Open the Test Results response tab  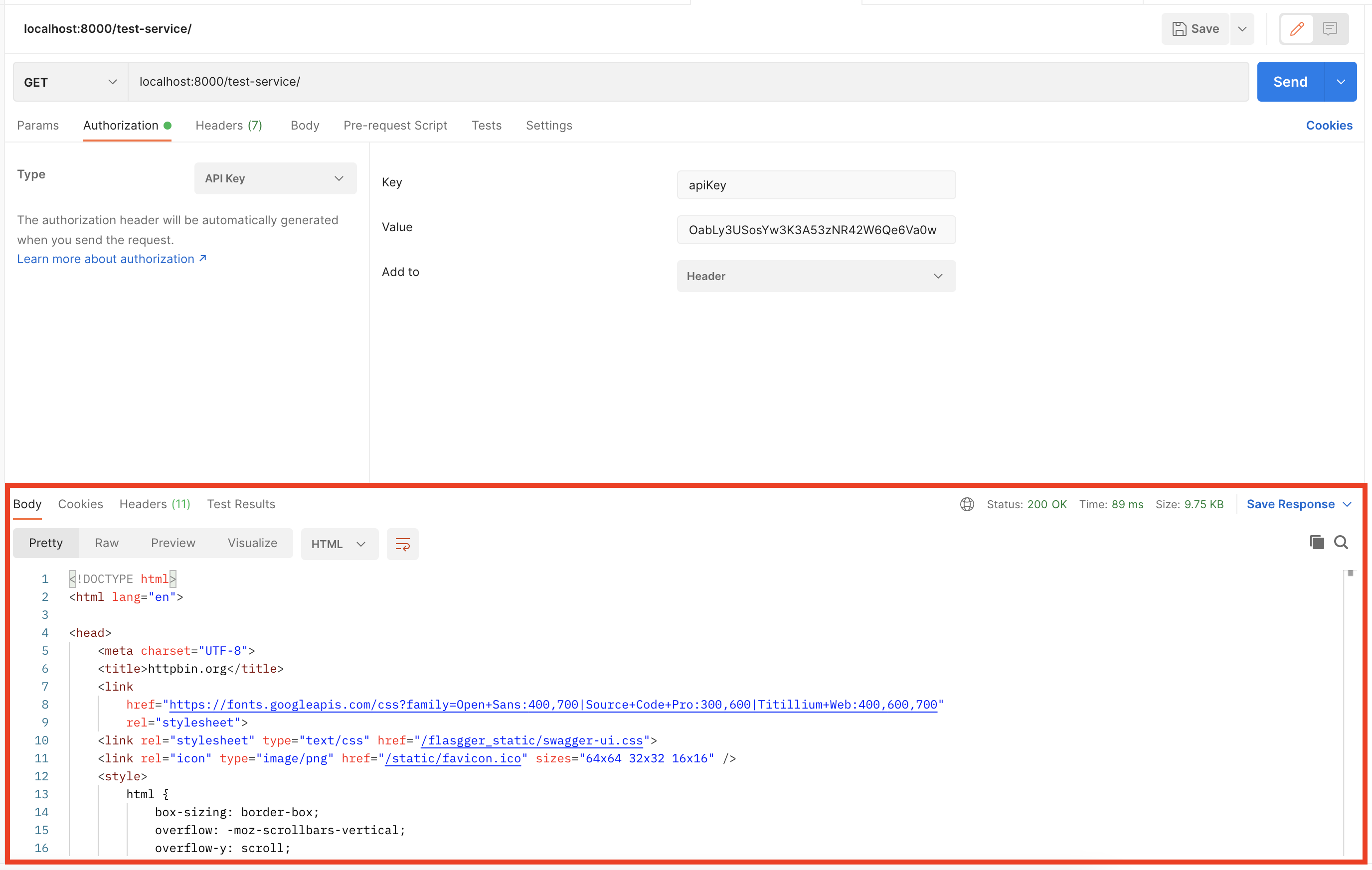(x=241, y=504)
